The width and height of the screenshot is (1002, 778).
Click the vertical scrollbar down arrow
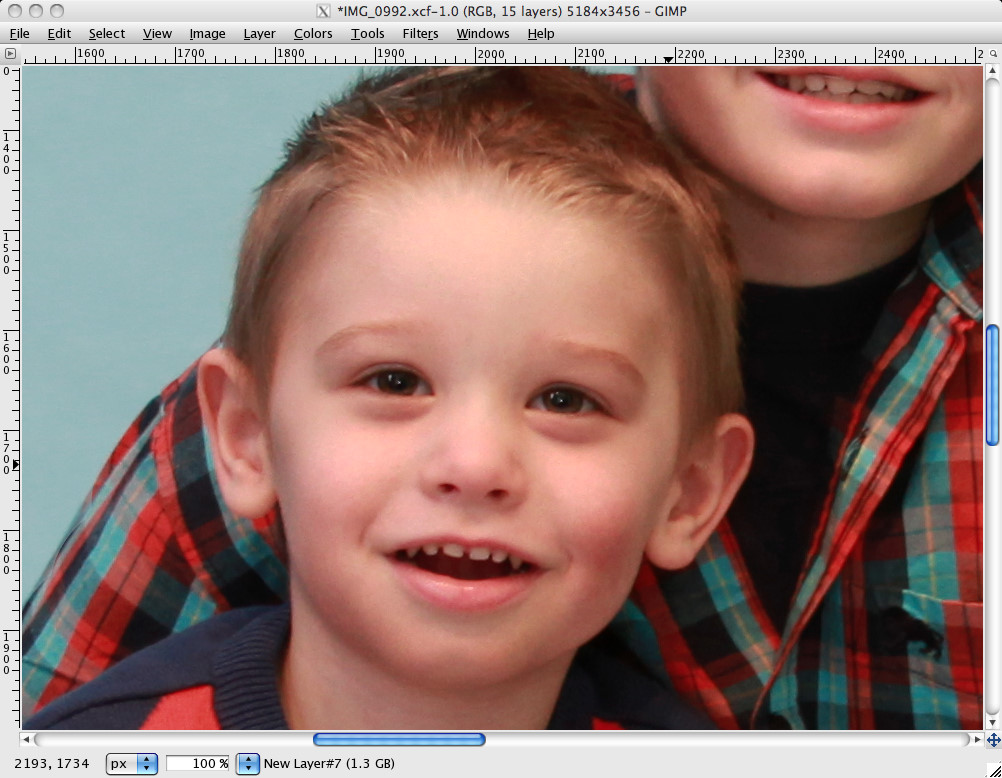pos(990,723)
